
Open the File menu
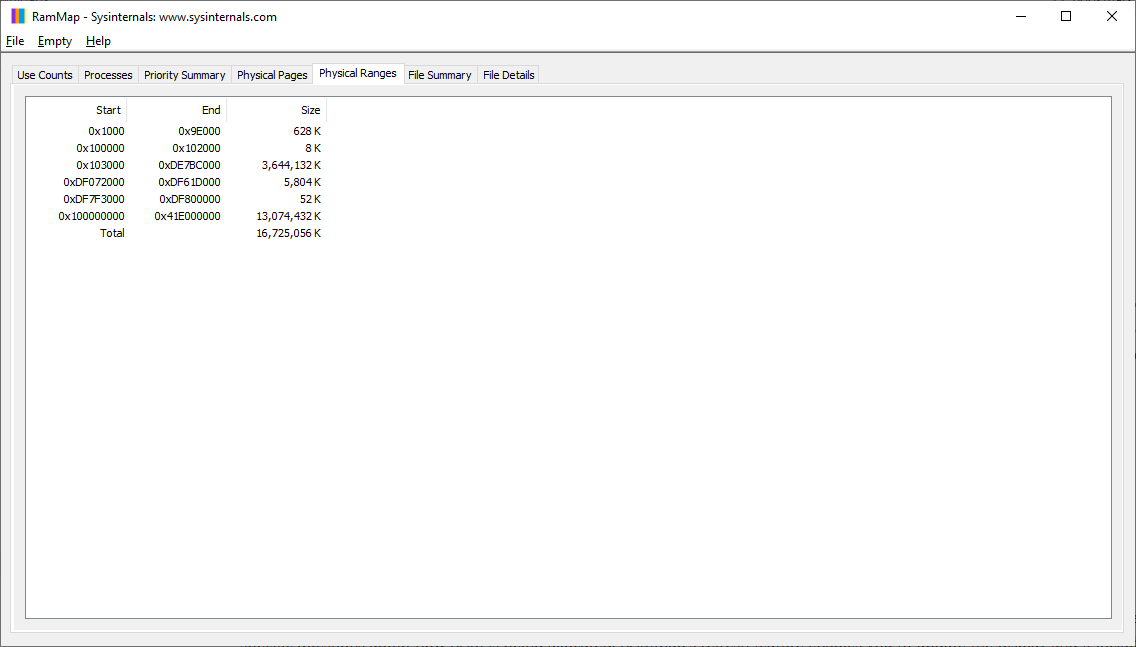[15, 41]
